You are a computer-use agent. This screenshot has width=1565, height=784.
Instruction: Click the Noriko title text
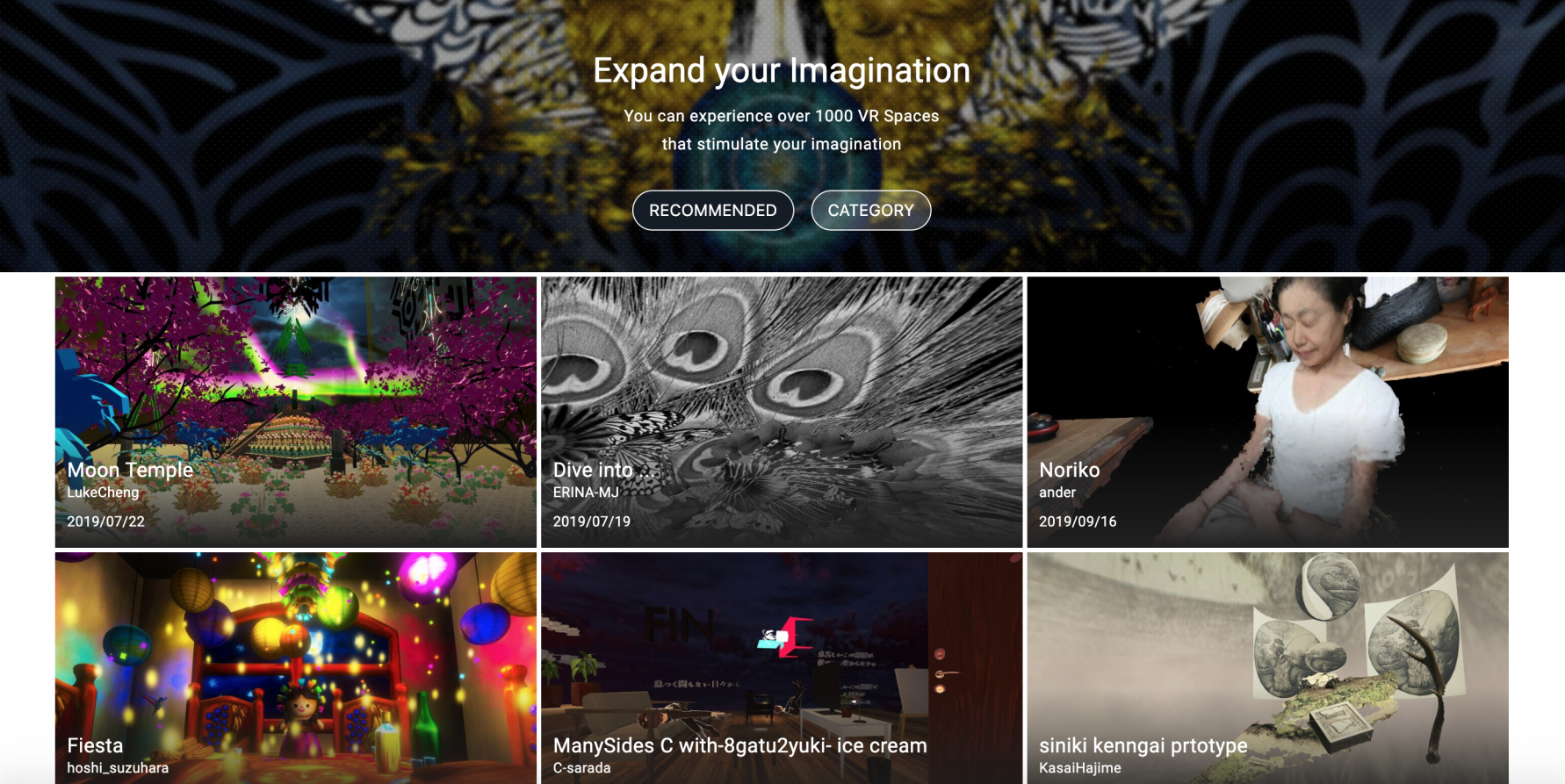[x=1069, y=470]
